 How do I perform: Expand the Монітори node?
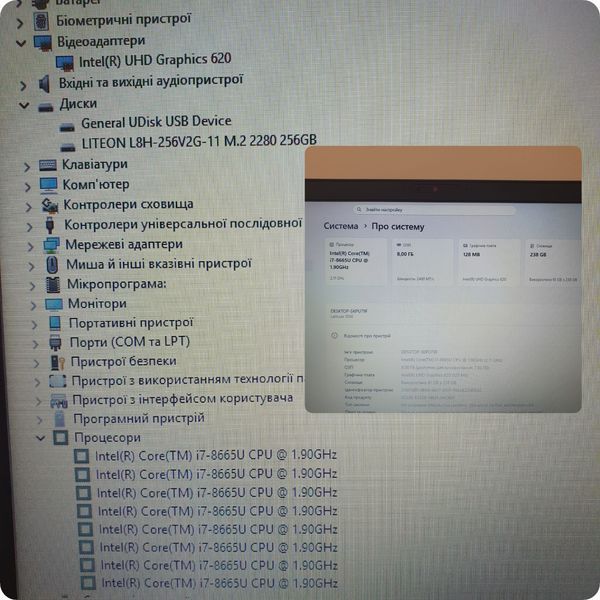click(x=33, y=305)
